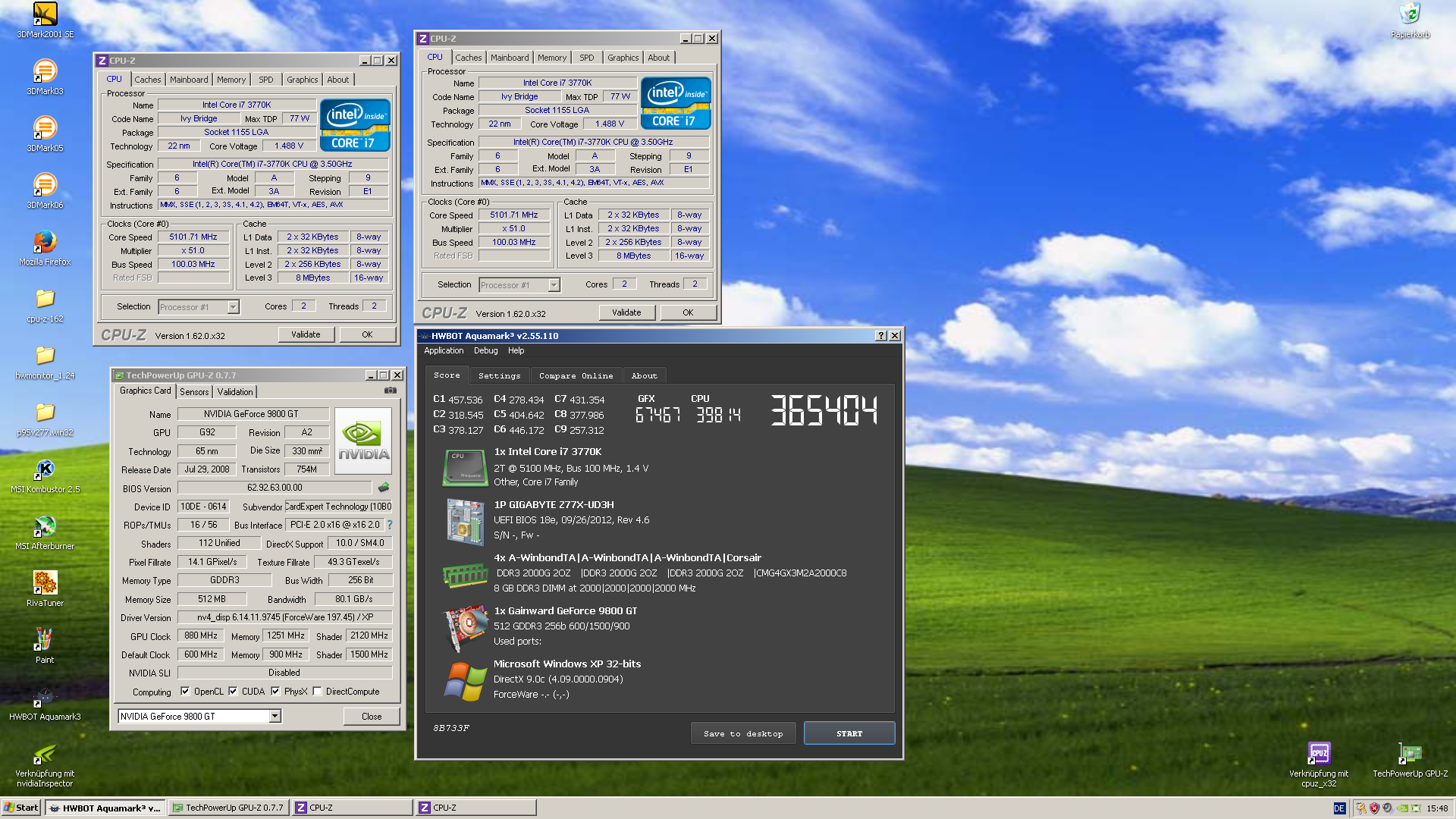The image size is (1456, 819).
Task: Click the NVIDIA logo in GPU-Z
Action: click(363, 441)
